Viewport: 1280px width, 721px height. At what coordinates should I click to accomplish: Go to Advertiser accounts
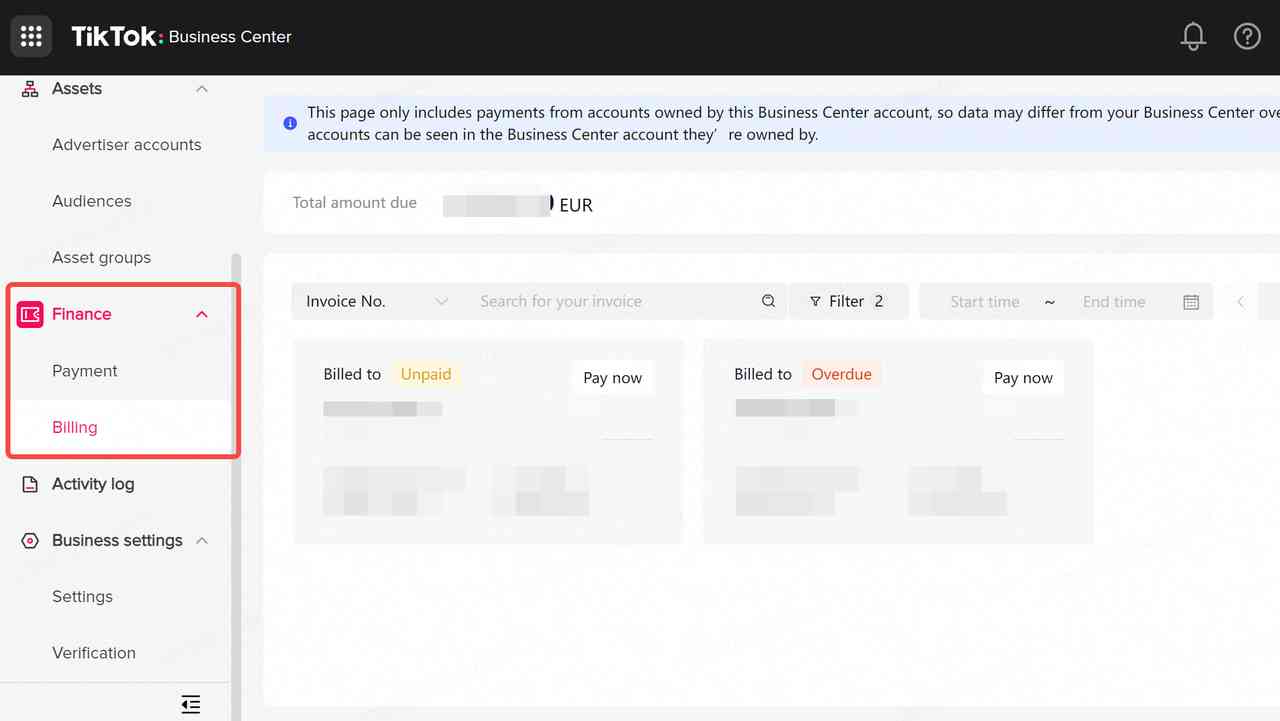pos(126,144)
